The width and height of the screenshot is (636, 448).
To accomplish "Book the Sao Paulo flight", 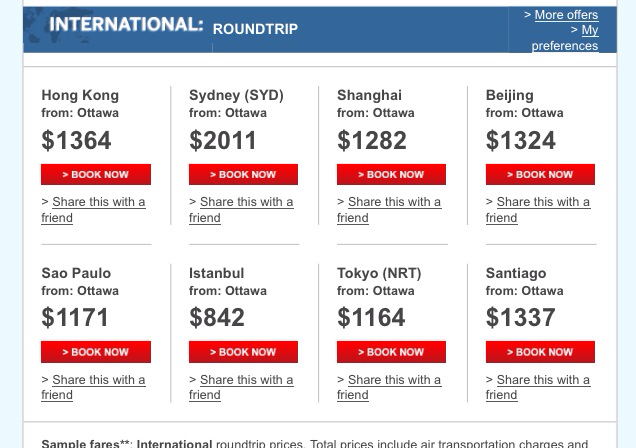I will pos(96,352).
